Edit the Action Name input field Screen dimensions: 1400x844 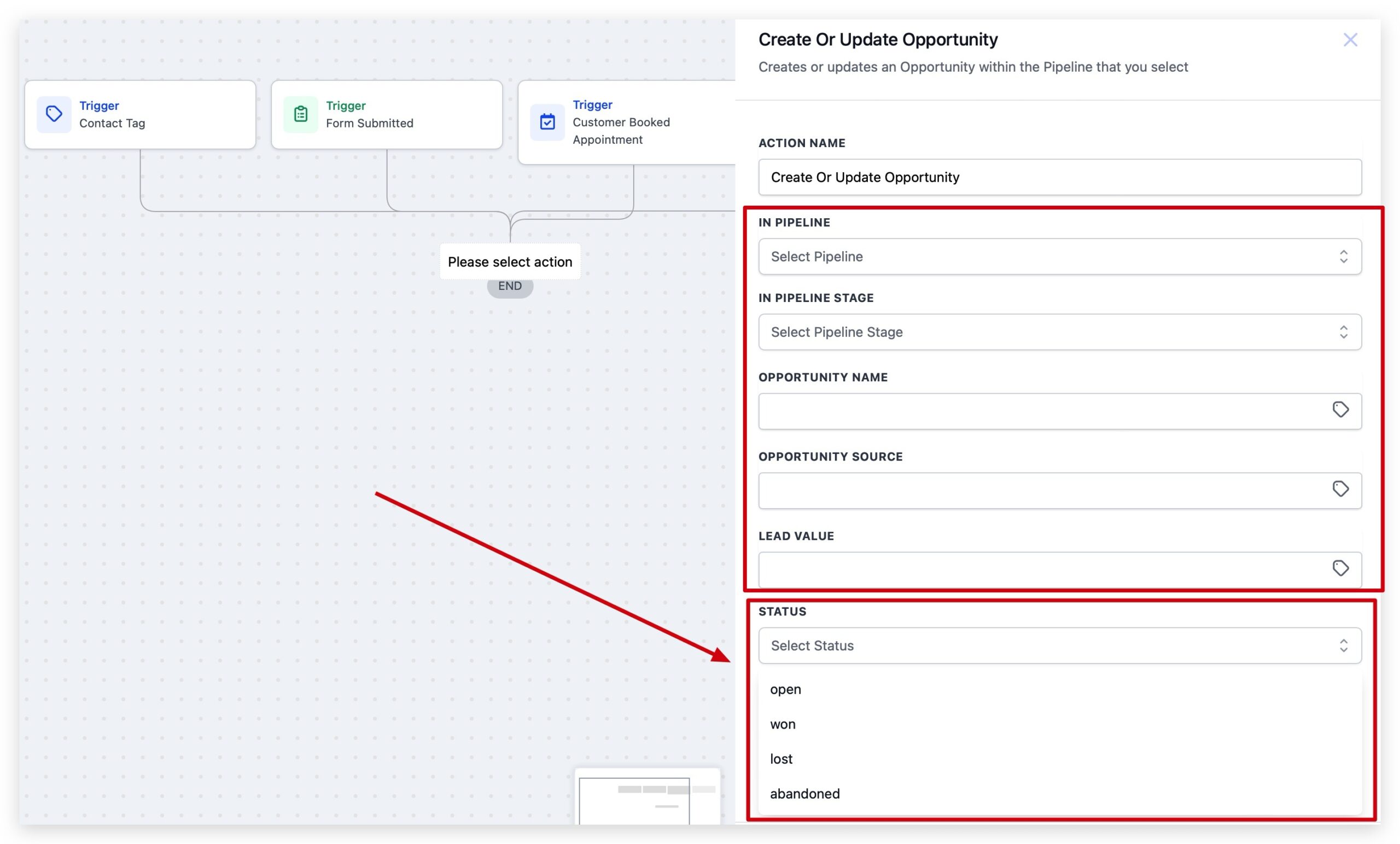[x=1060, y=177]
